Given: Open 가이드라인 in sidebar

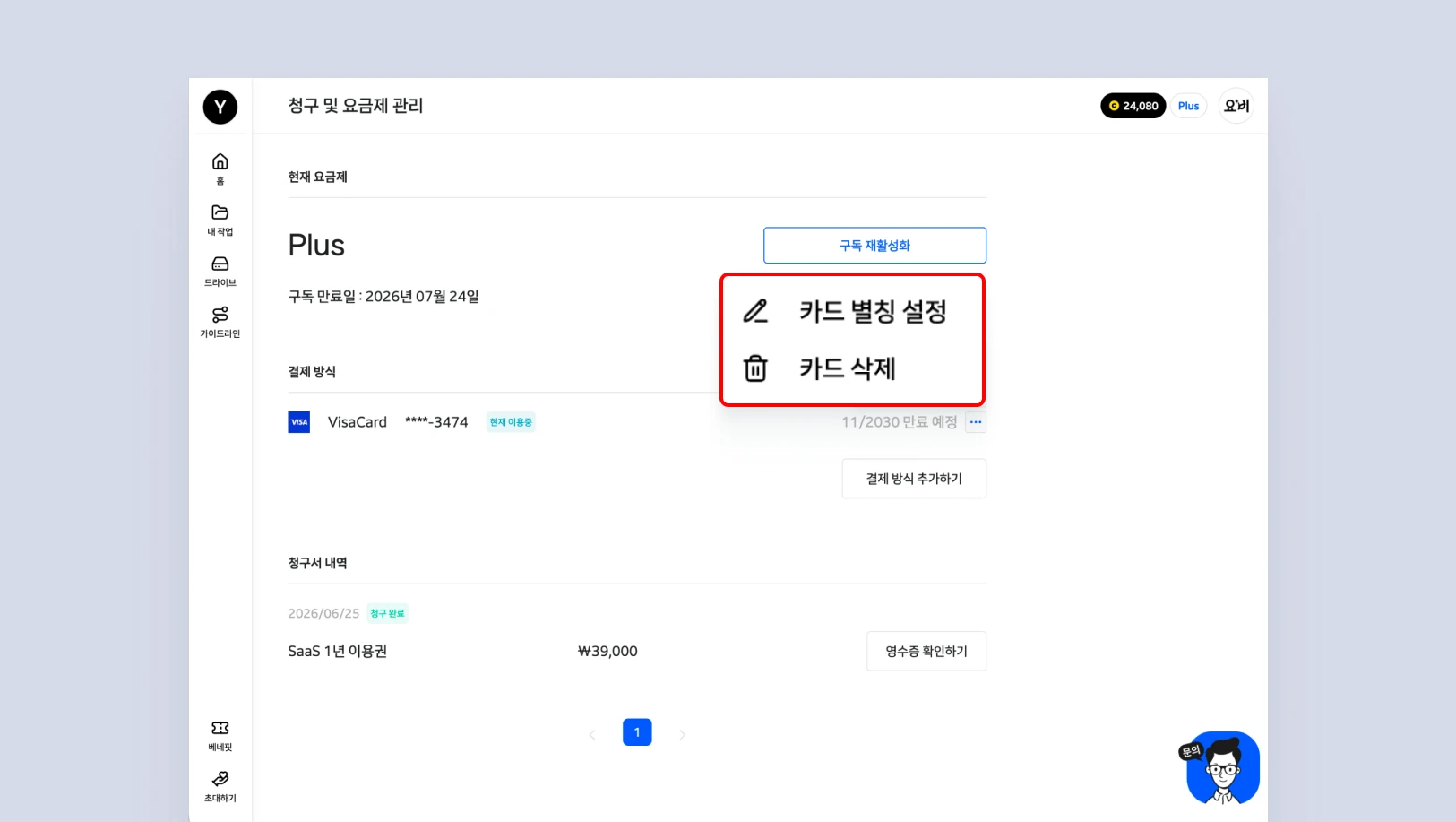Looking at the screenshot, I should pos(220,322).
